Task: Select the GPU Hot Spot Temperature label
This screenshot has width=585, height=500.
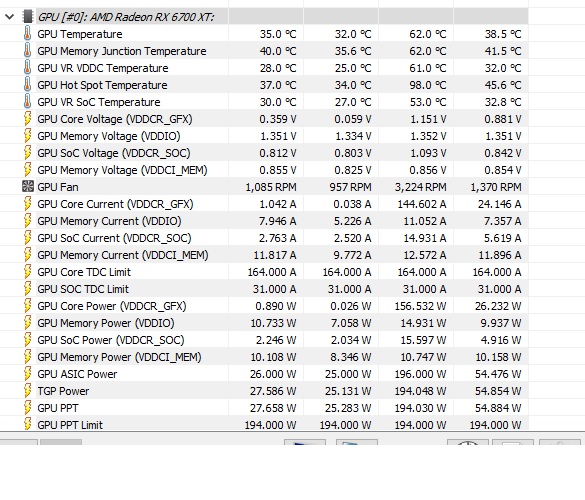Action: 102,85
